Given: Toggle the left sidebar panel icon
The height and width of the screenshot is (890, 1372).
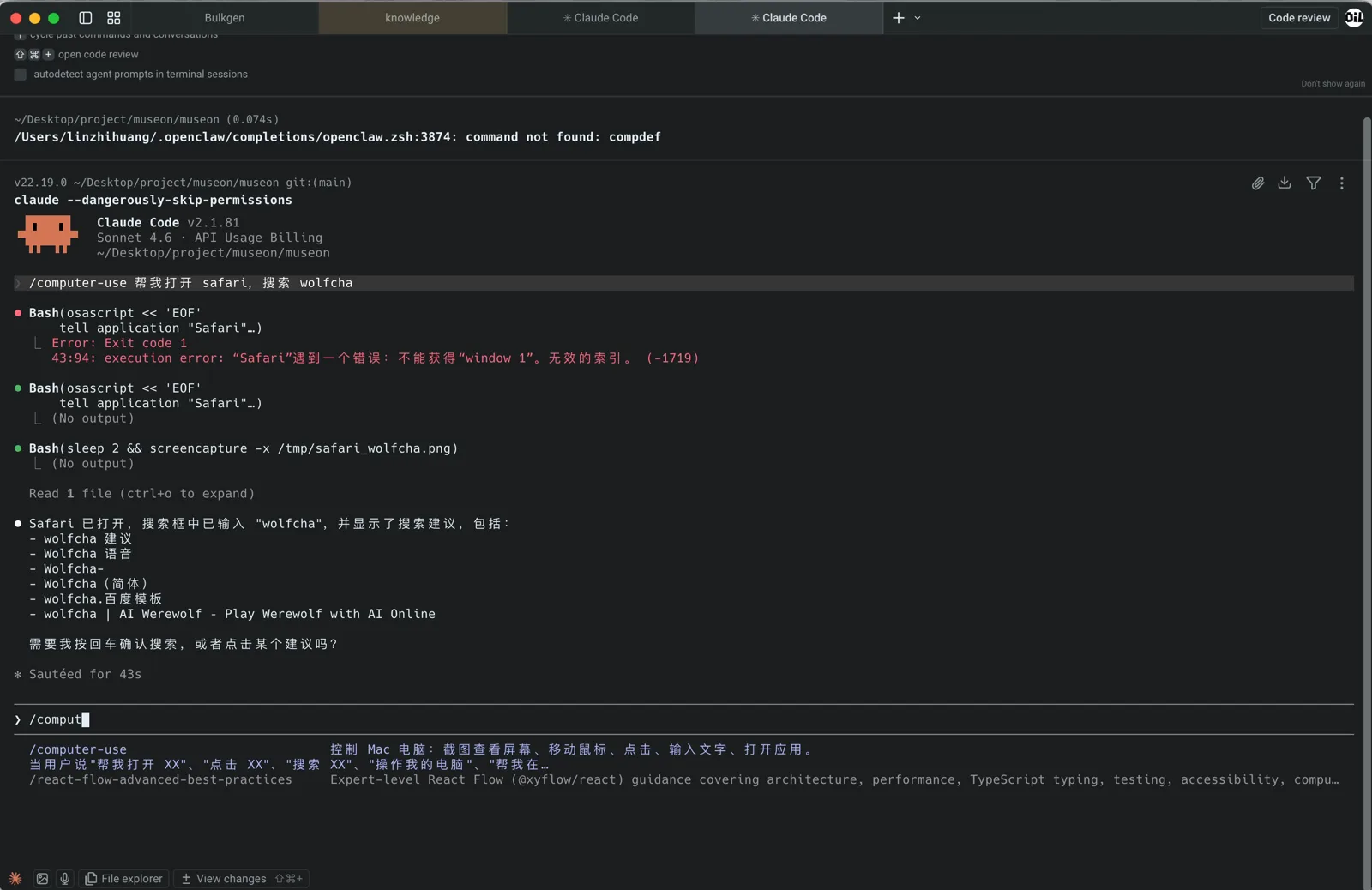Looking at the screenshot, I should click(86, 18).
